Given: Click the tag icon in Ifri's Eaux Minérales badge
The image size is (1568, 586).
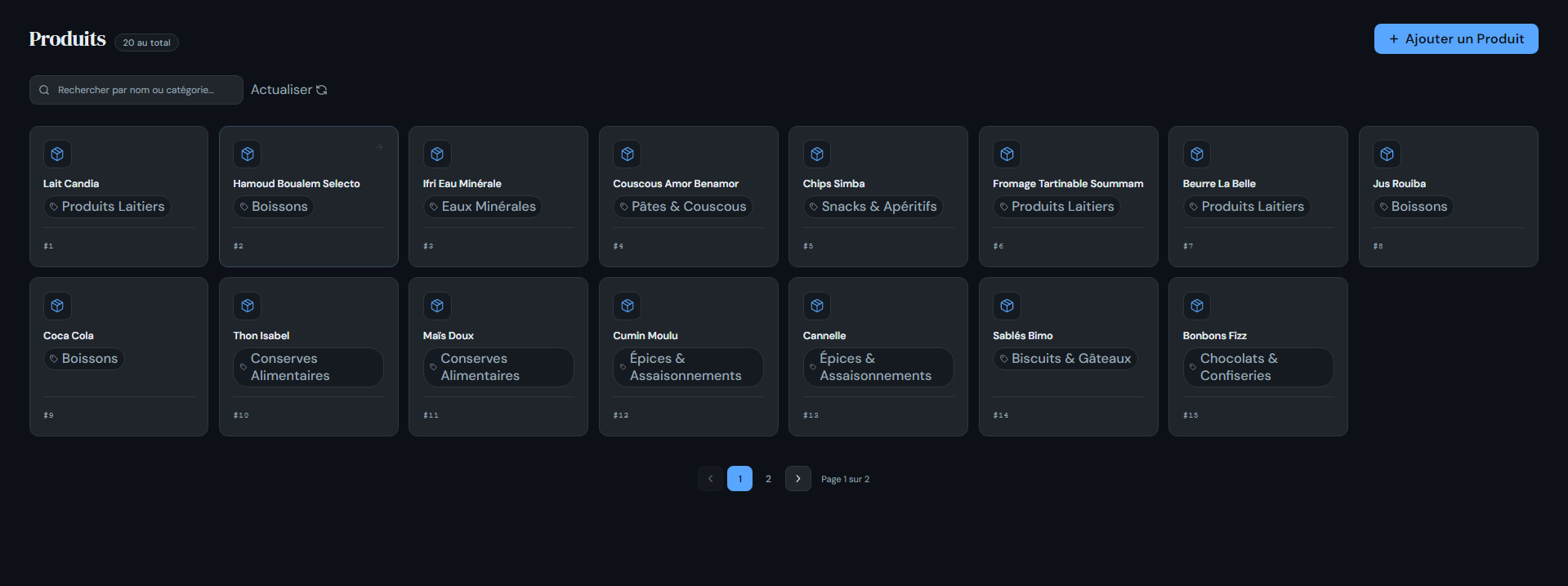Looking at the screenshot, I should pyautogui.click(x=434, y=207).
